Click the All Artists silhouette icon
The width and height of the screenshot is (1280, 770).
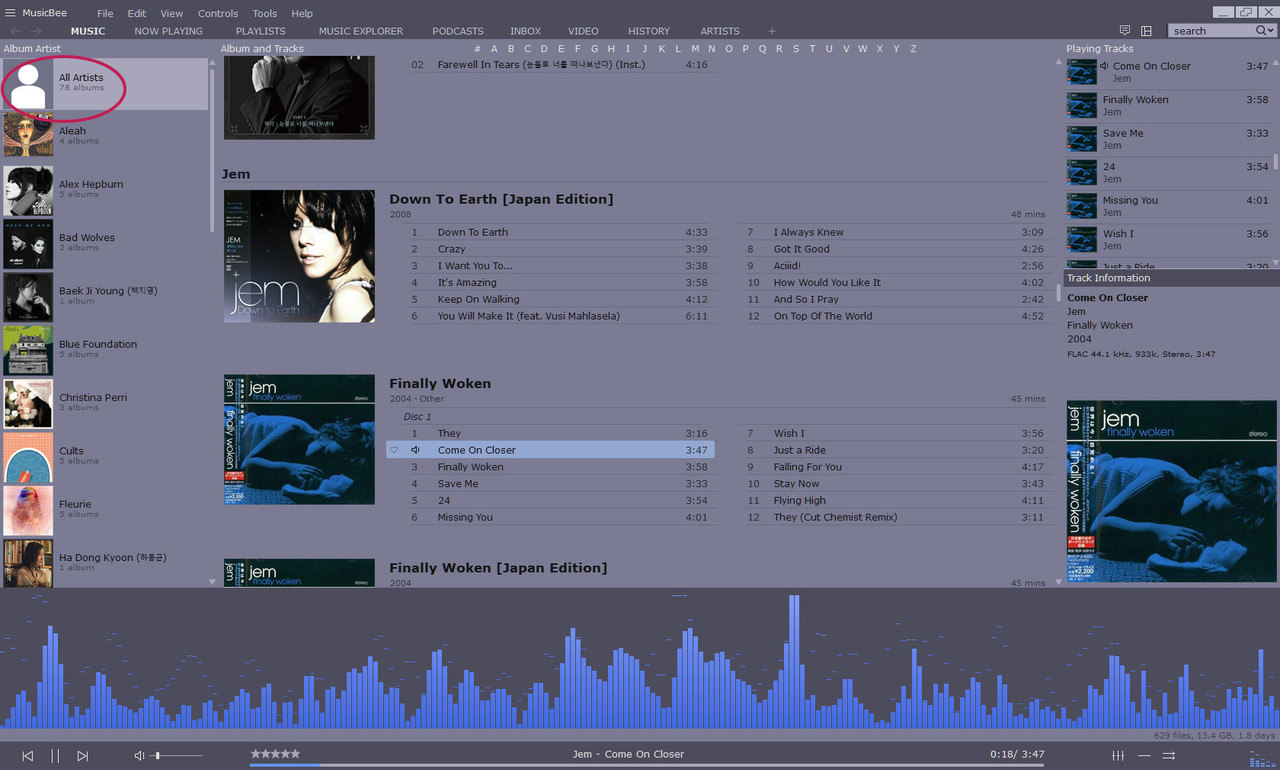coord(28,85)
